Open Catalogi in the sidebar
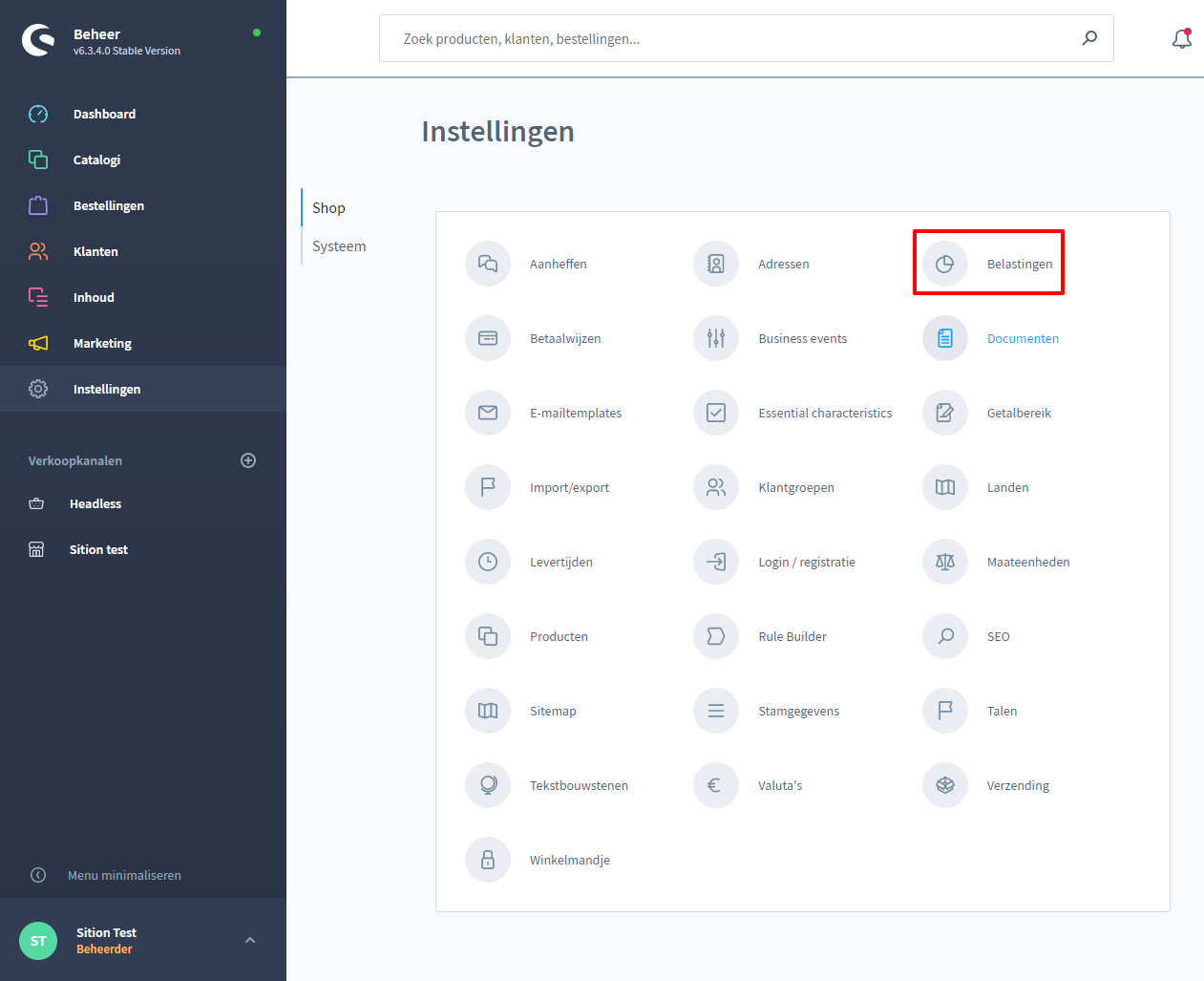This screenshot has height=981, width=1204. 96,160
